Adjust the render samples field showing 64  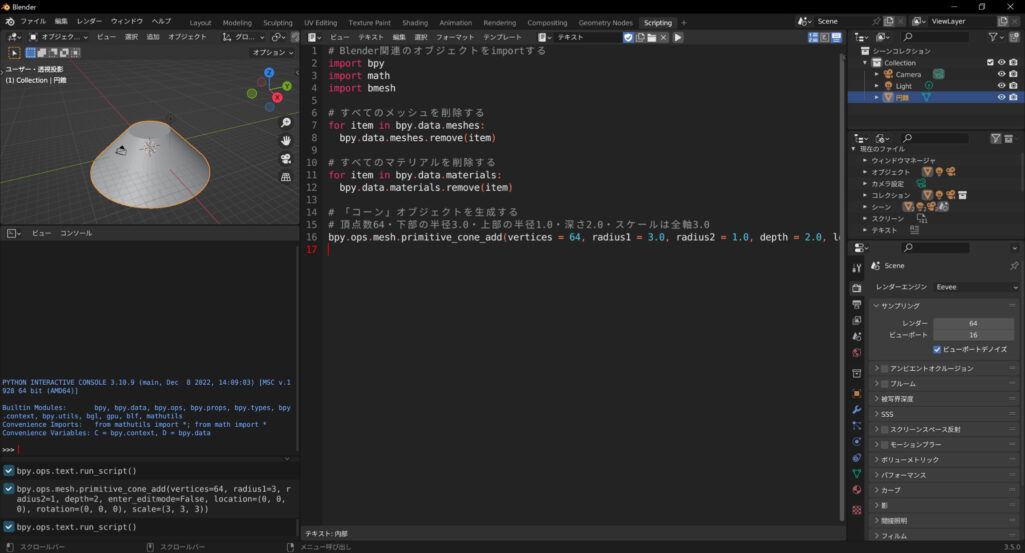(x=973, y=324)
